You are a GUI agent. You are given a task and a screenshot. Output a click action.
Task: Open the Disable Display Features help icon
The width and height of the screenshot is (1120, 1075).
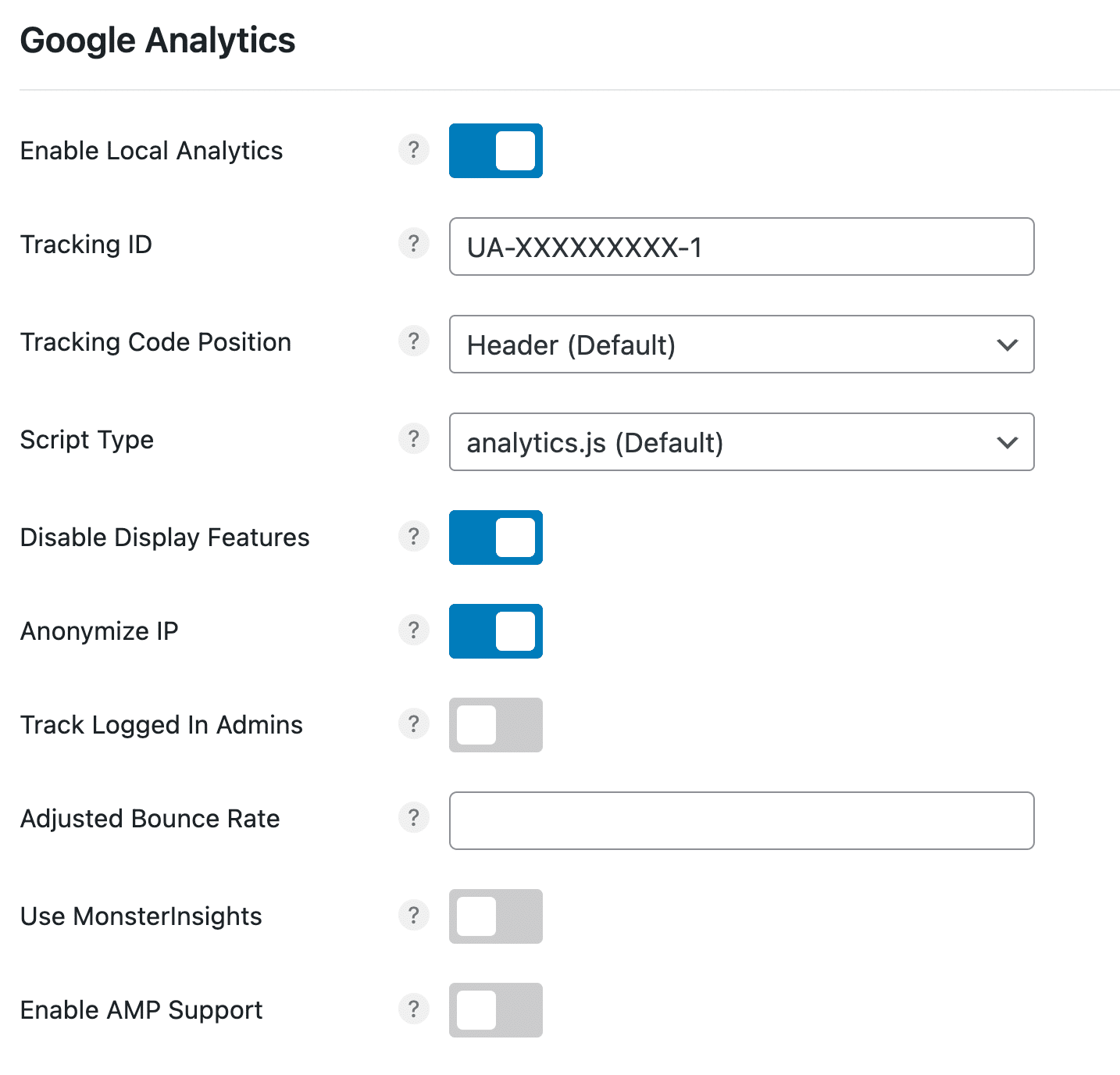(x=414, y=537)
